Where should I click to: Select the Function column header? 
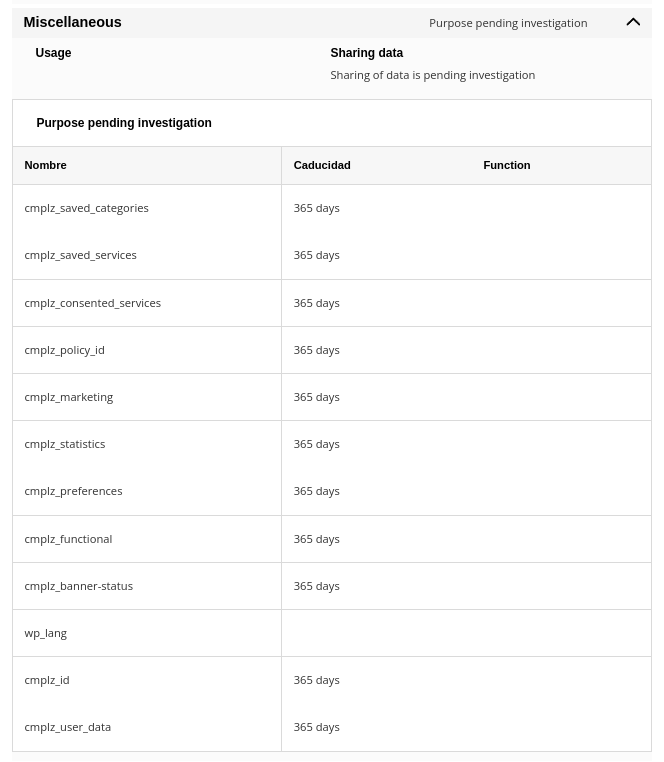point(506,165)
